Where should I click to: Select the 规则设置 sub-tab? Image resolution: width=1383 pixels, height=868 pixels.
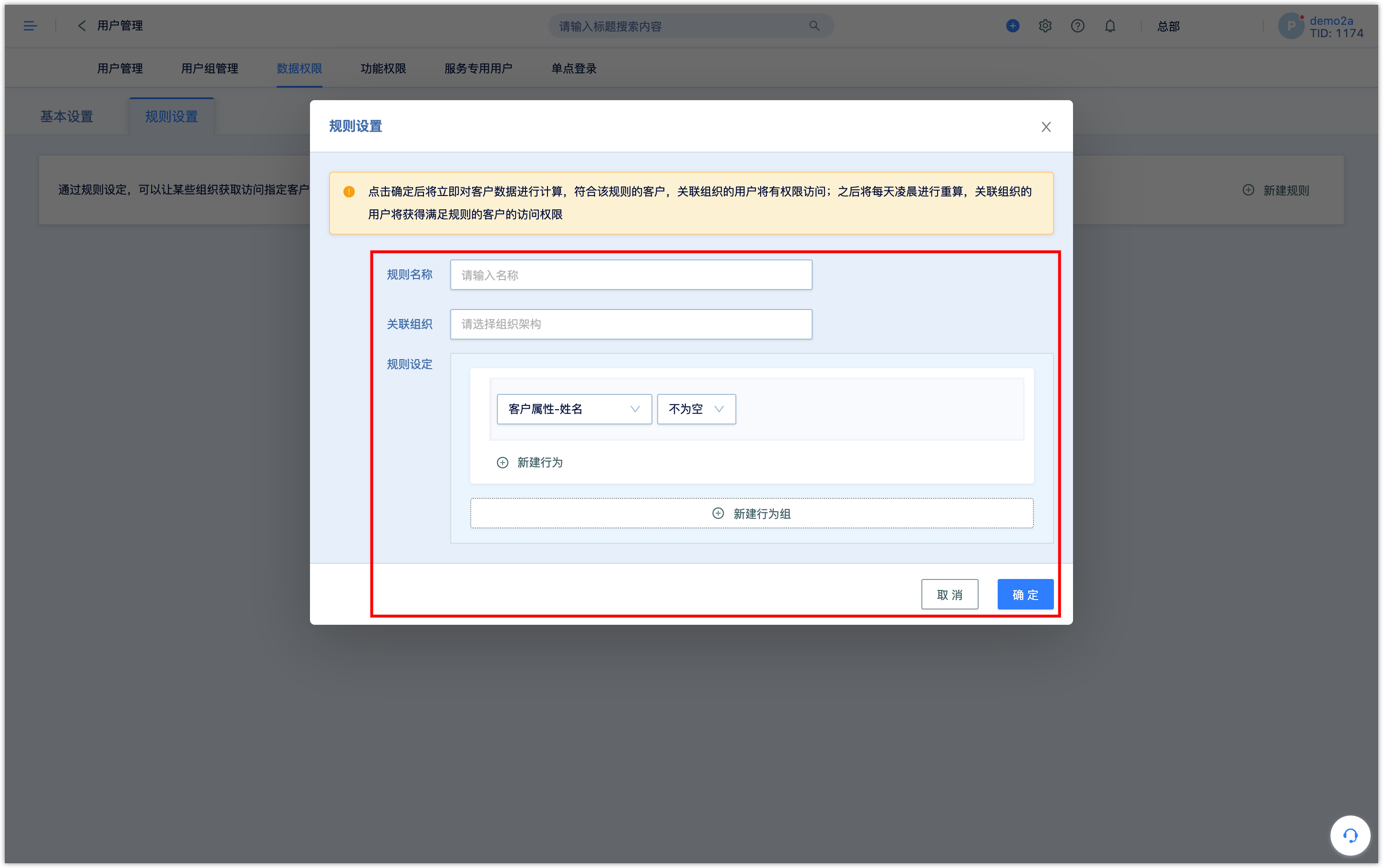pos(172,116)
